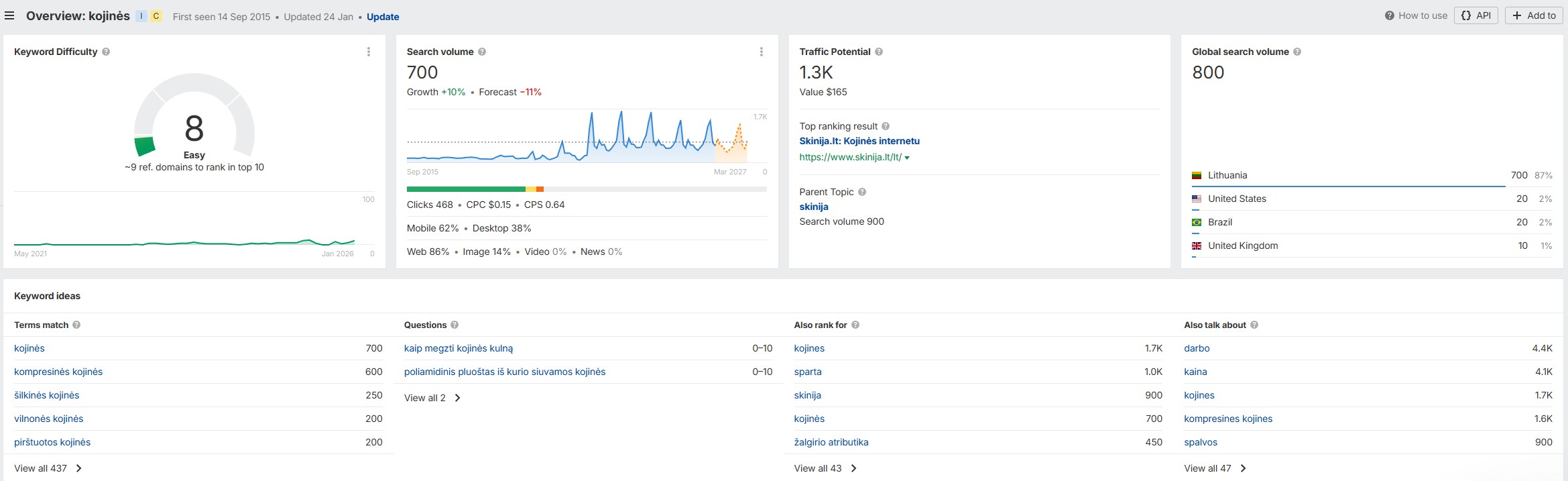Click the Traffic Potential help icon
Viewport: 1568px width, 481px height.
pos(879,52)
